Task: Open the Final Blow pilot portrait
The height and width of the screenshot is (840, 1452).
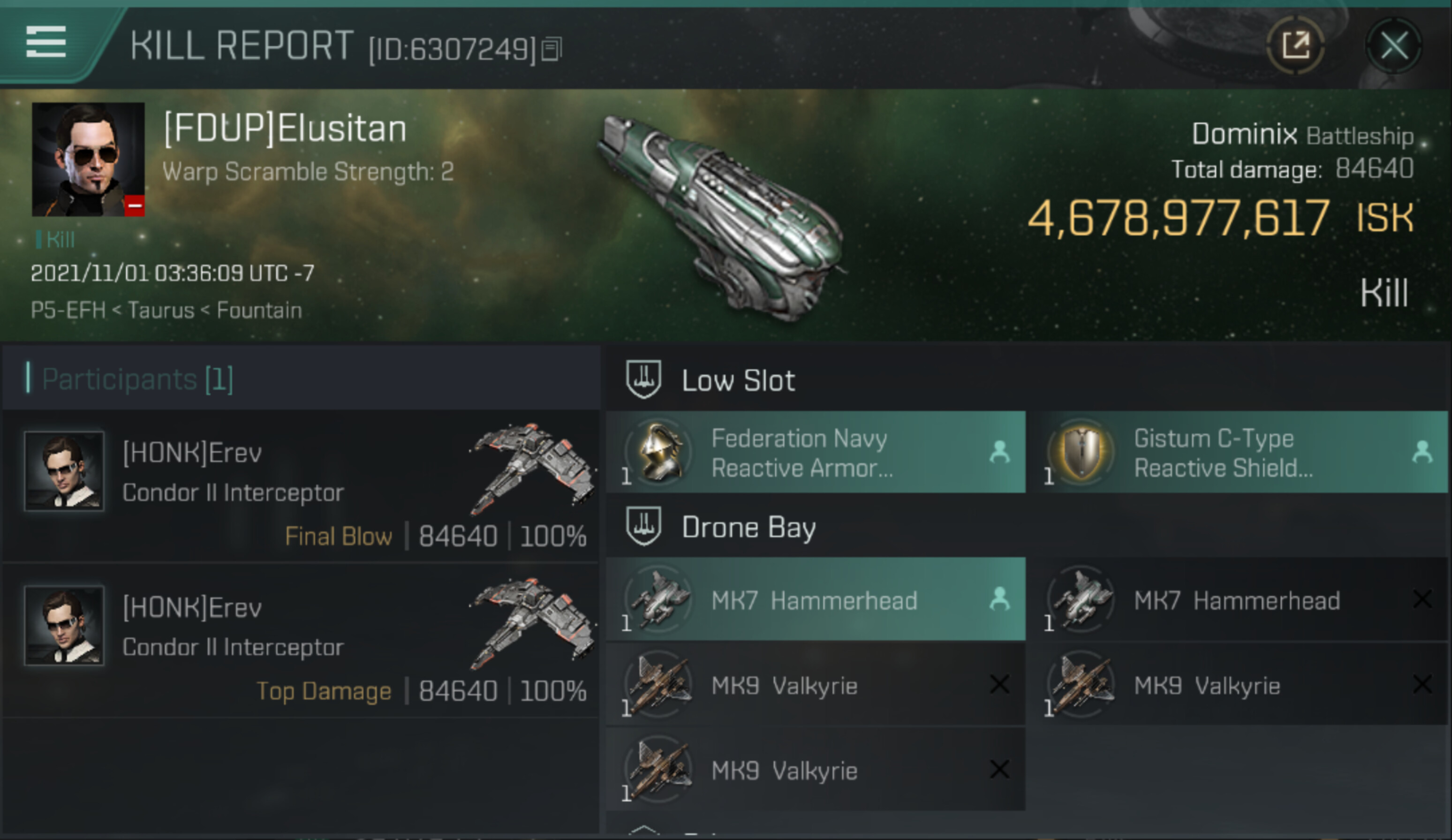Action: click(64, 471)
